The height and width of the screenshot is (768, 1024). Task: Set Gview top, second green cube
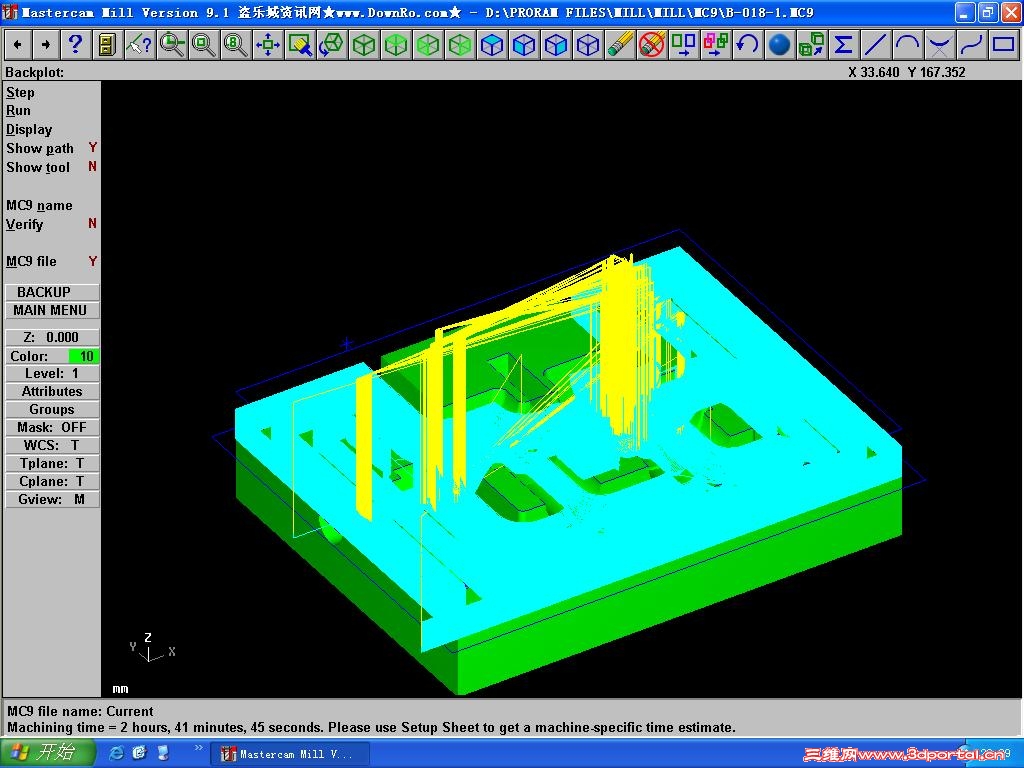click(x=396, y=45)
